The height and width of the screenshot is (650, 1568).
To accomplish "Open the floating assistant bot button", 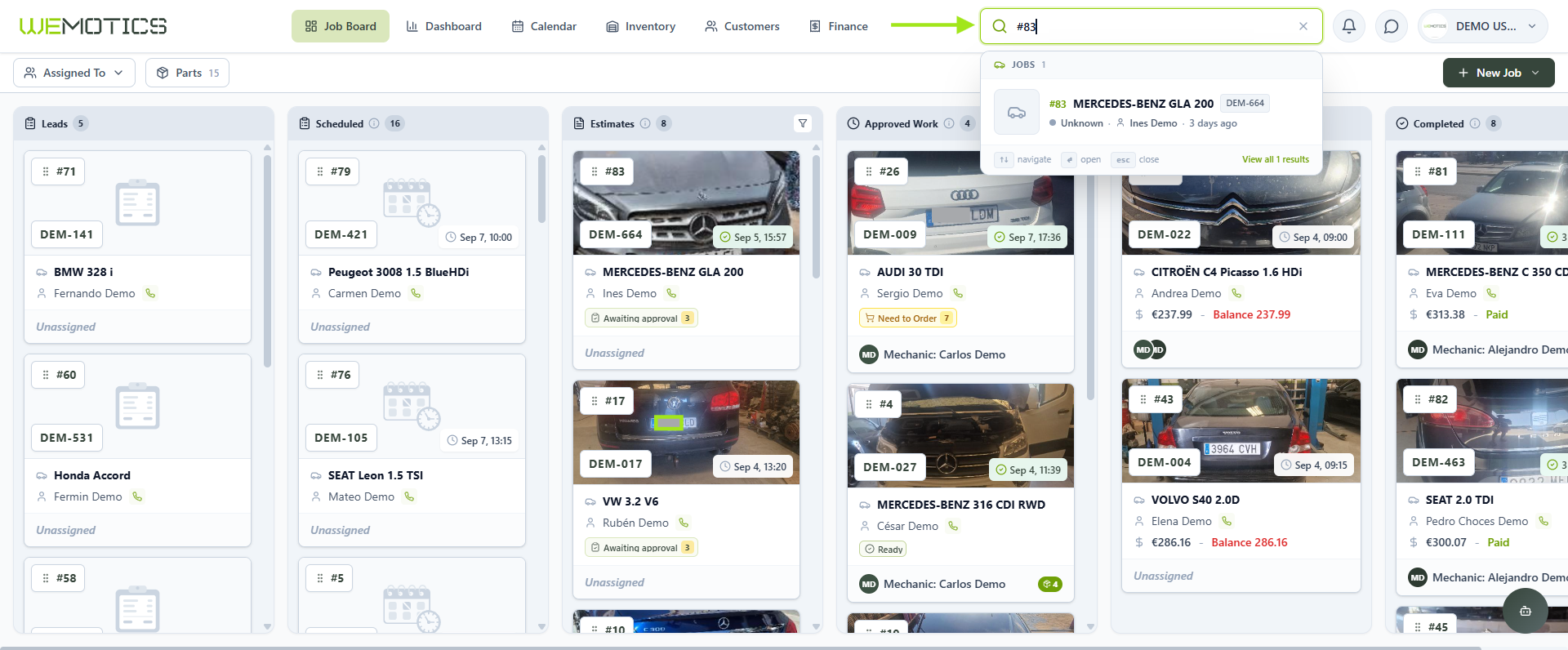I will click(x=1525, y=611).
